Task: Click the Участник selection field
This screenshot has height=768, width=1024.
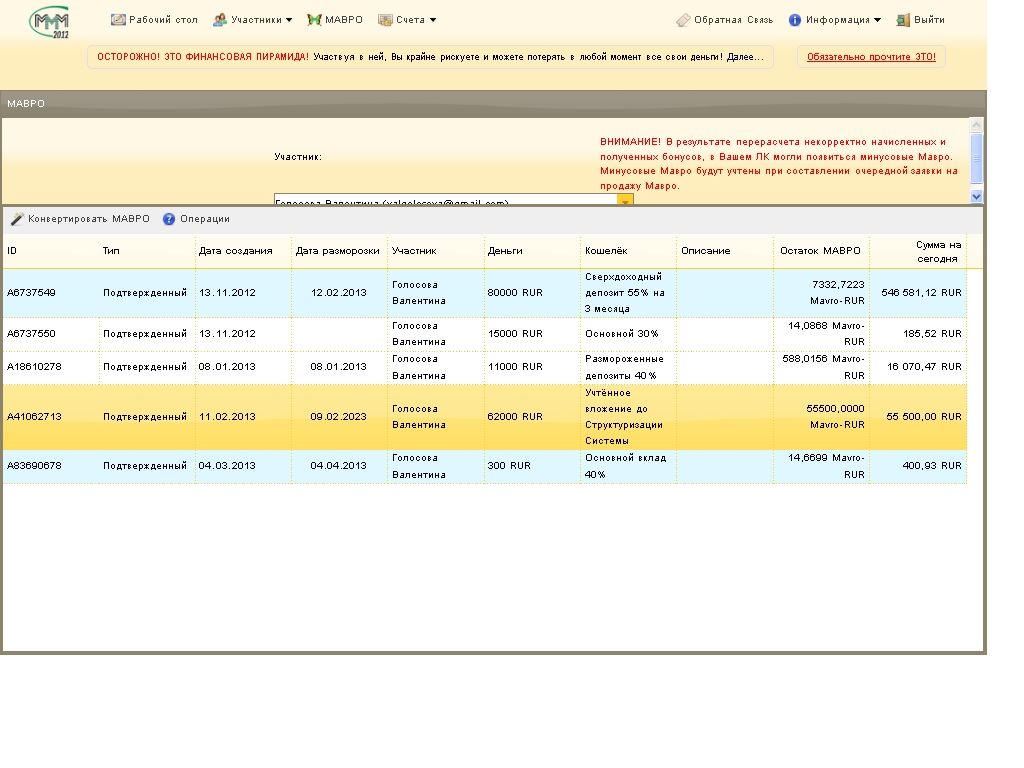Action: coord(446,200)
